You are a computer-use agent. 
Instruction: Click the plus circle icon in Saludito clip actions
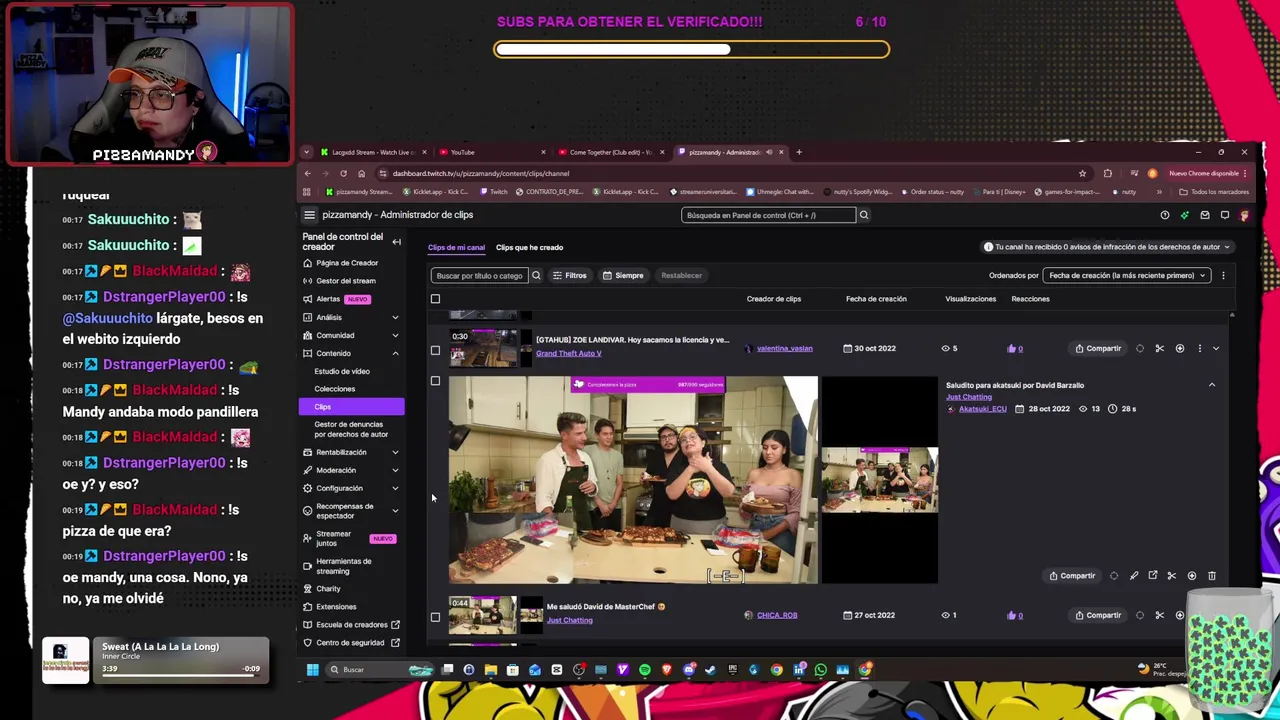click(x=1192, y=576)
